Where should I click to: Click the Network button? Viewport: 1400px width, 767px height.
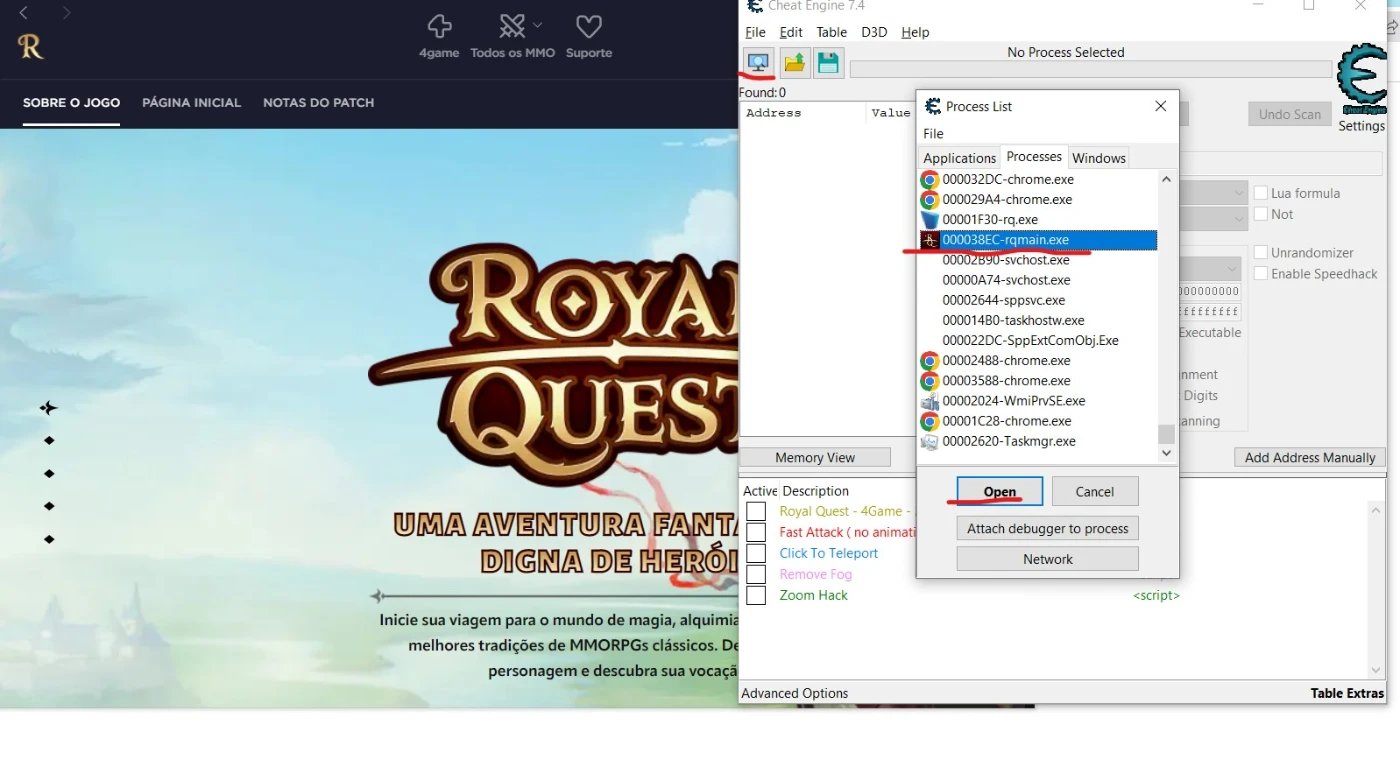tap(1048, 559)
